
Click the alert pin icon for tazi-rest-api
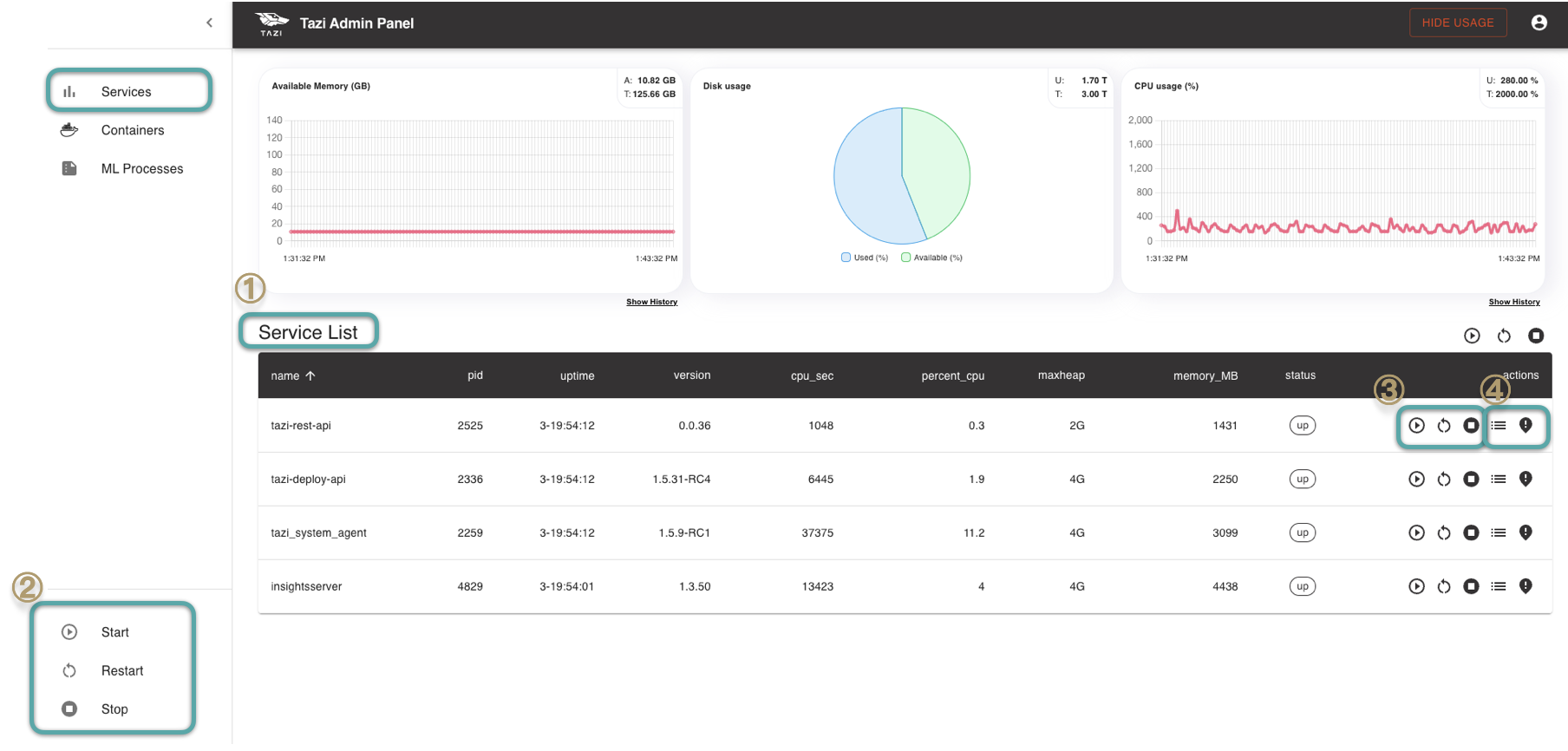click(x=1526, y=425)
